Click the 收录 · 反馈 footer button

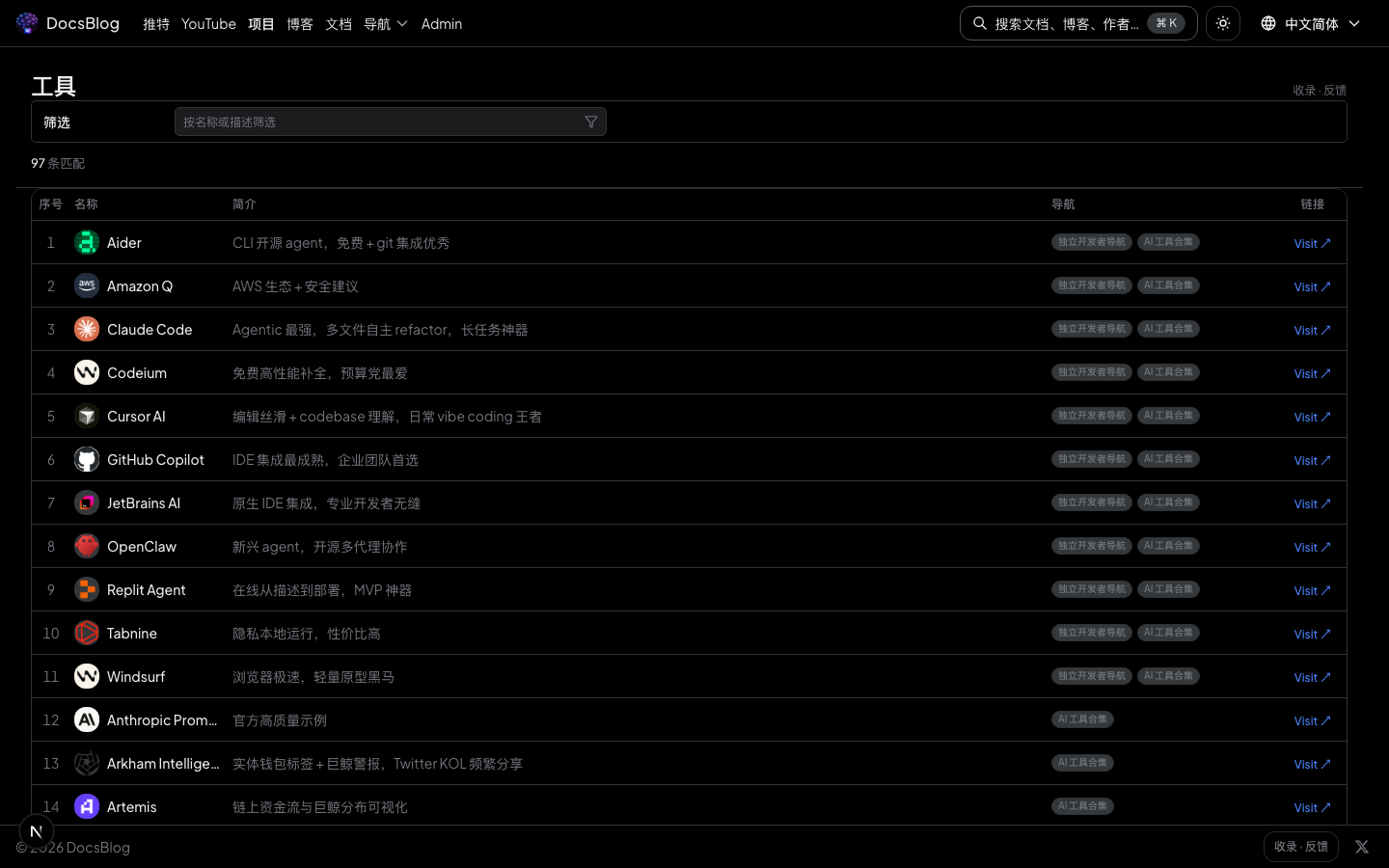(x=1300, y=847)
